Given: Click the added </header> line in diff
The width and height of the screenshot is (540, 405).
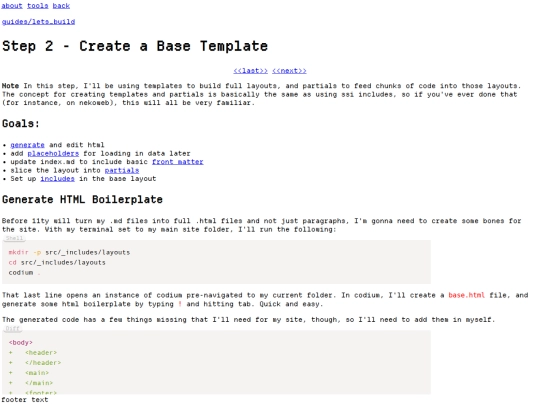Looking at the screenshot, I should [35, 363].
